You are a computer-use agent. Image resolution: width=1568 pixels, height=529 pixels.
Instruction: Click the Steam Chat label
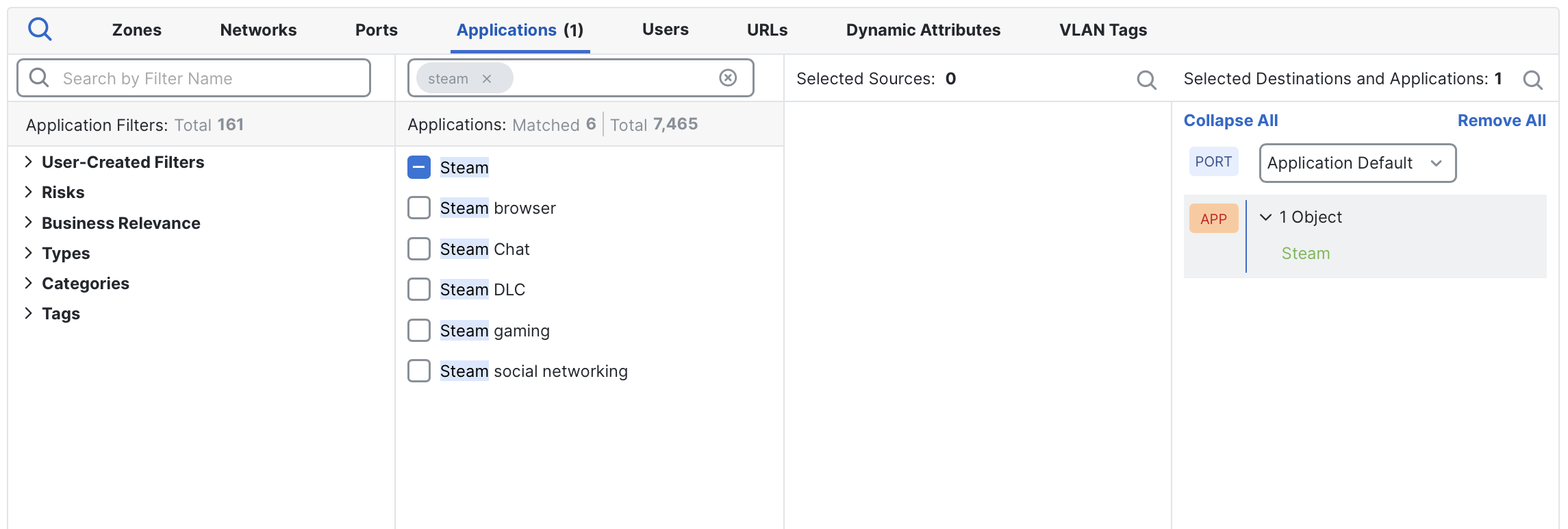485,249
